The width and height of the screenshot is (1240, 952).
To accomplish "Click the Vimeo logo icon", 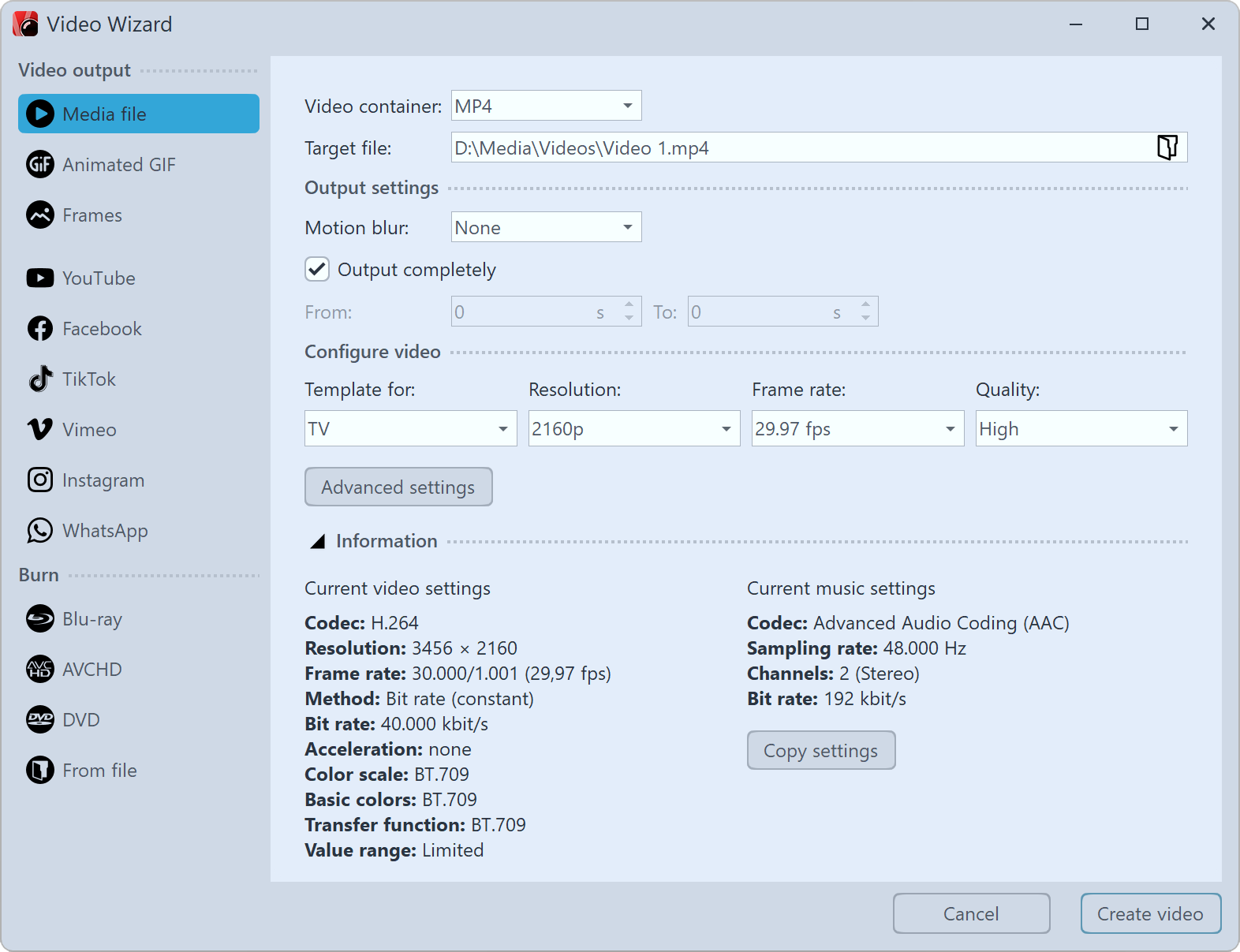I will coord(40,430).
